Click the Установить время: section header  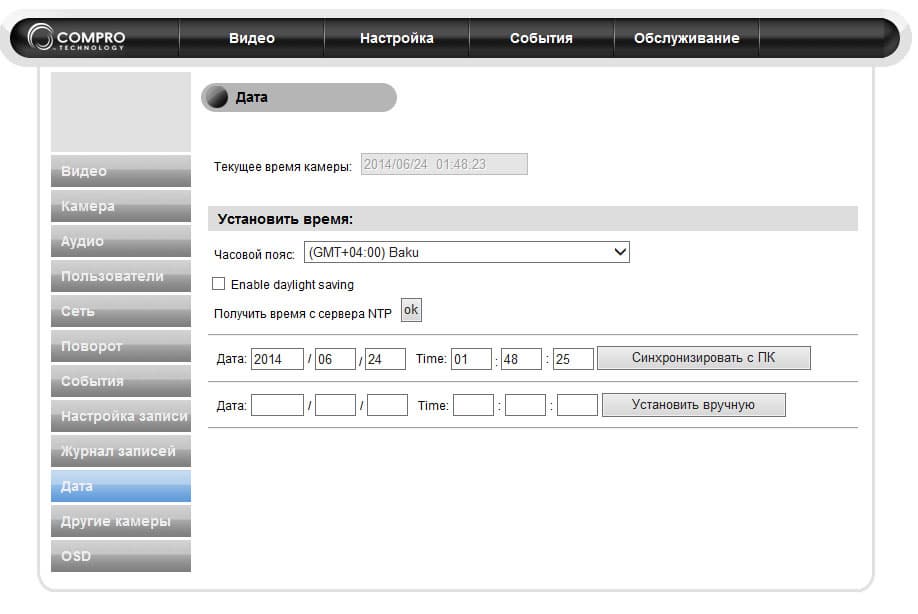pos(533,219)
